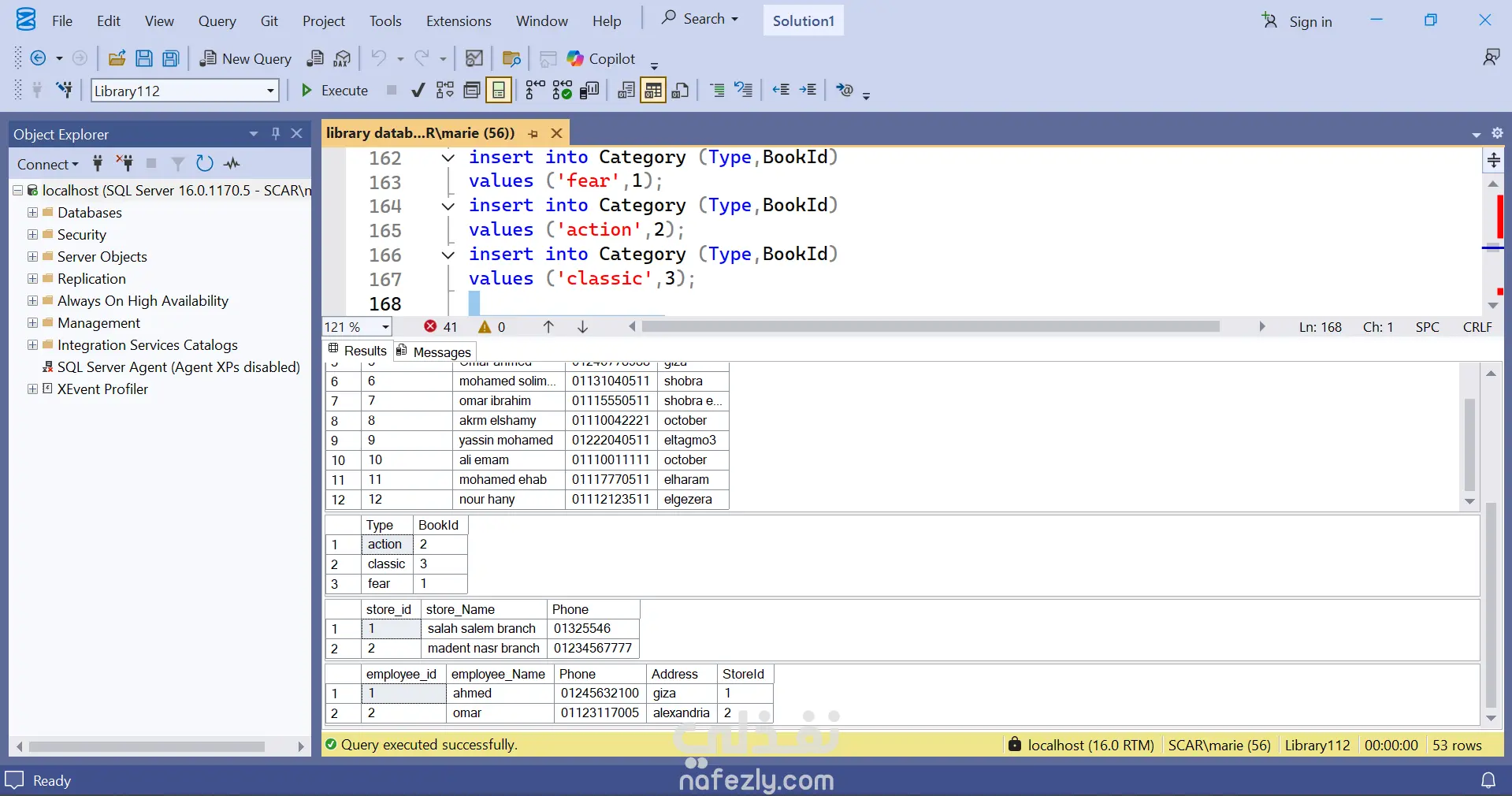Click the Parse query checkmark icon
The height and width of the screenshot is (796, 1512).
tap(418, 91)
